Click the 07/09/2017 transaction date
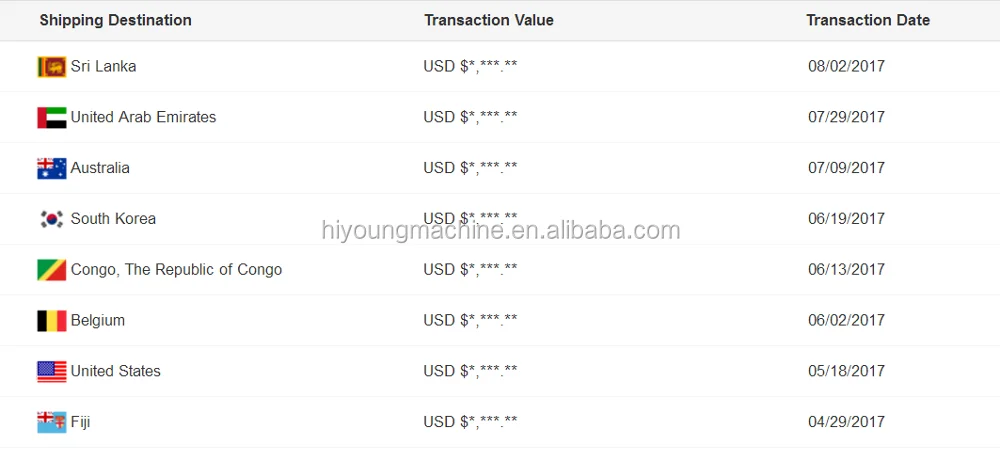The height and width of the screenshot is (461, 1000). click(846, 168)
